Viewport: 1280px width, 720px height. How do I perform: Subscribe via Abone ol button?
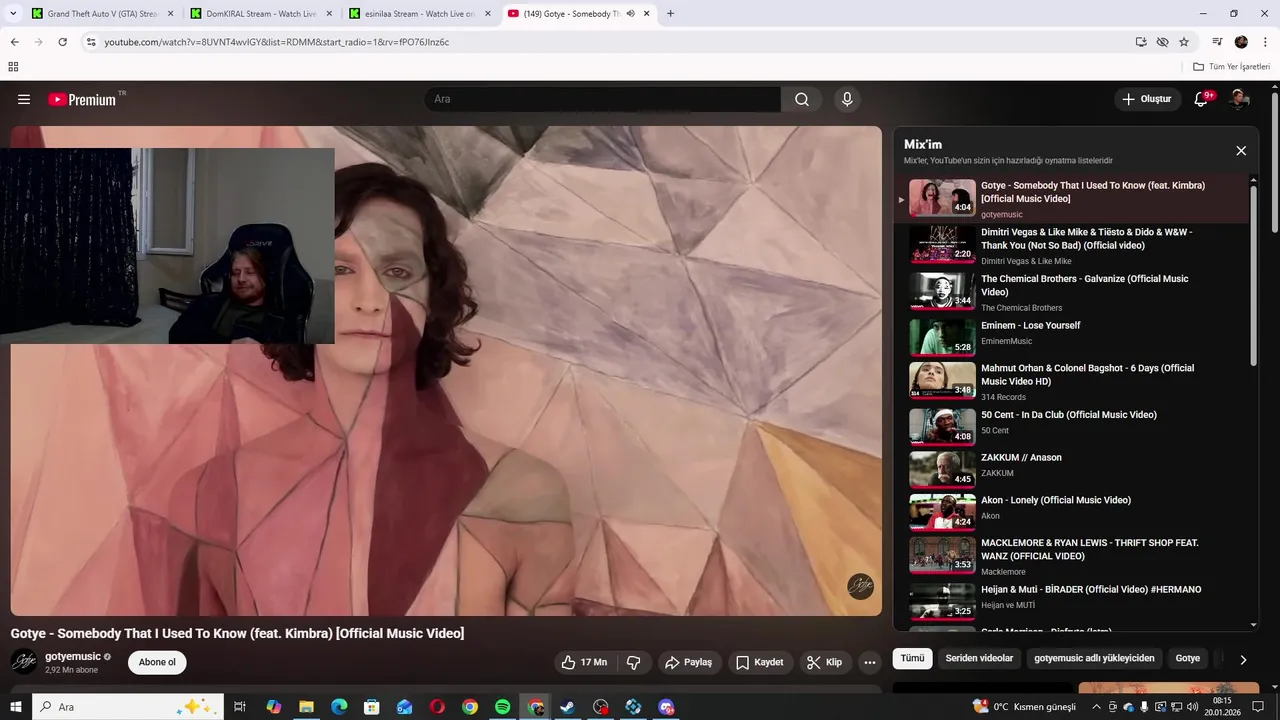tap(157, 662)
